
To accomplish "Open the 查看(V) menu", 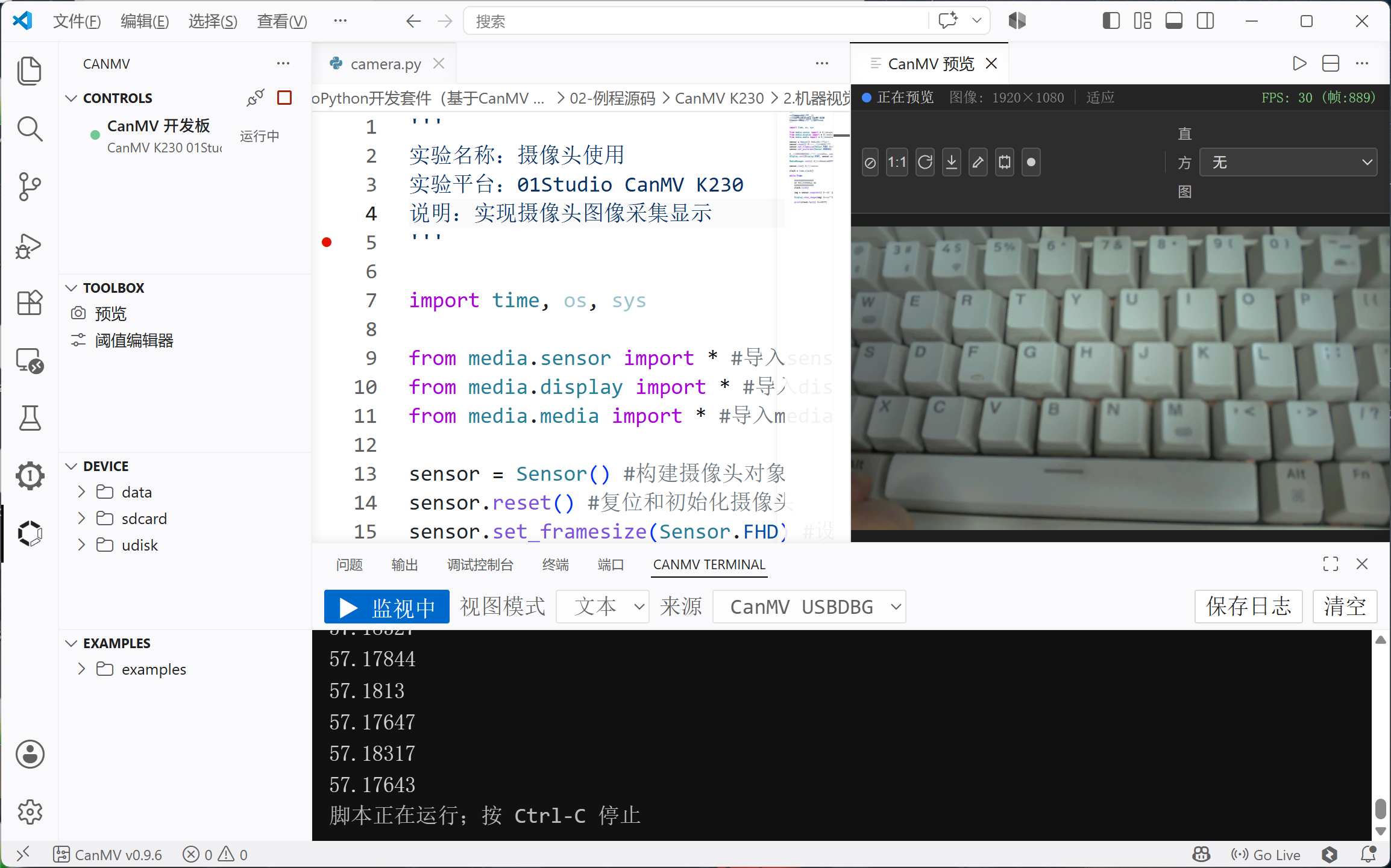I will pyautogui.click(x=282, y=22).
